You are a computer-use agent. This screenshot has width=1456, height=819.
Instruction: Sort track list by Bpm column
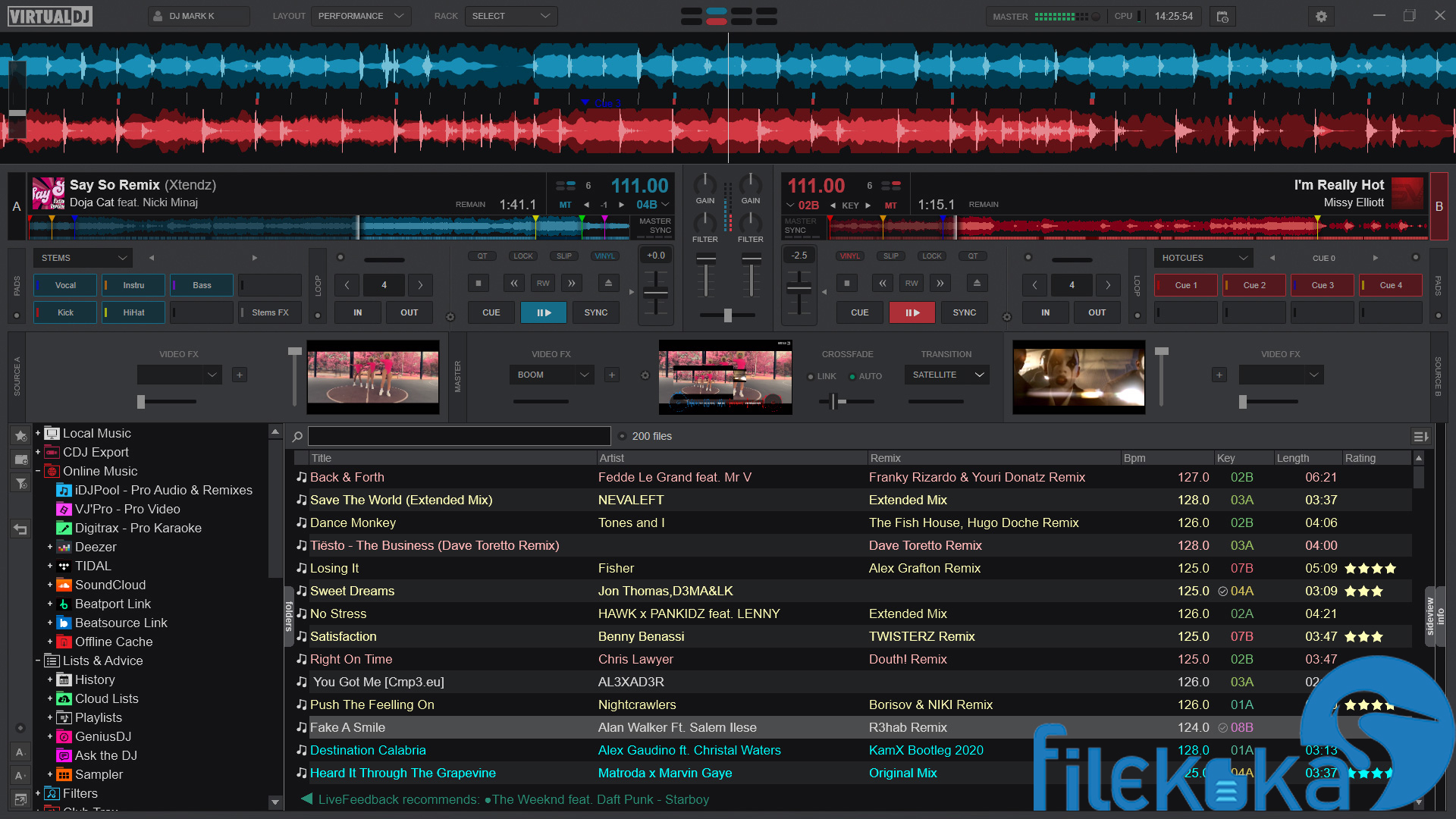point(1166,458)
